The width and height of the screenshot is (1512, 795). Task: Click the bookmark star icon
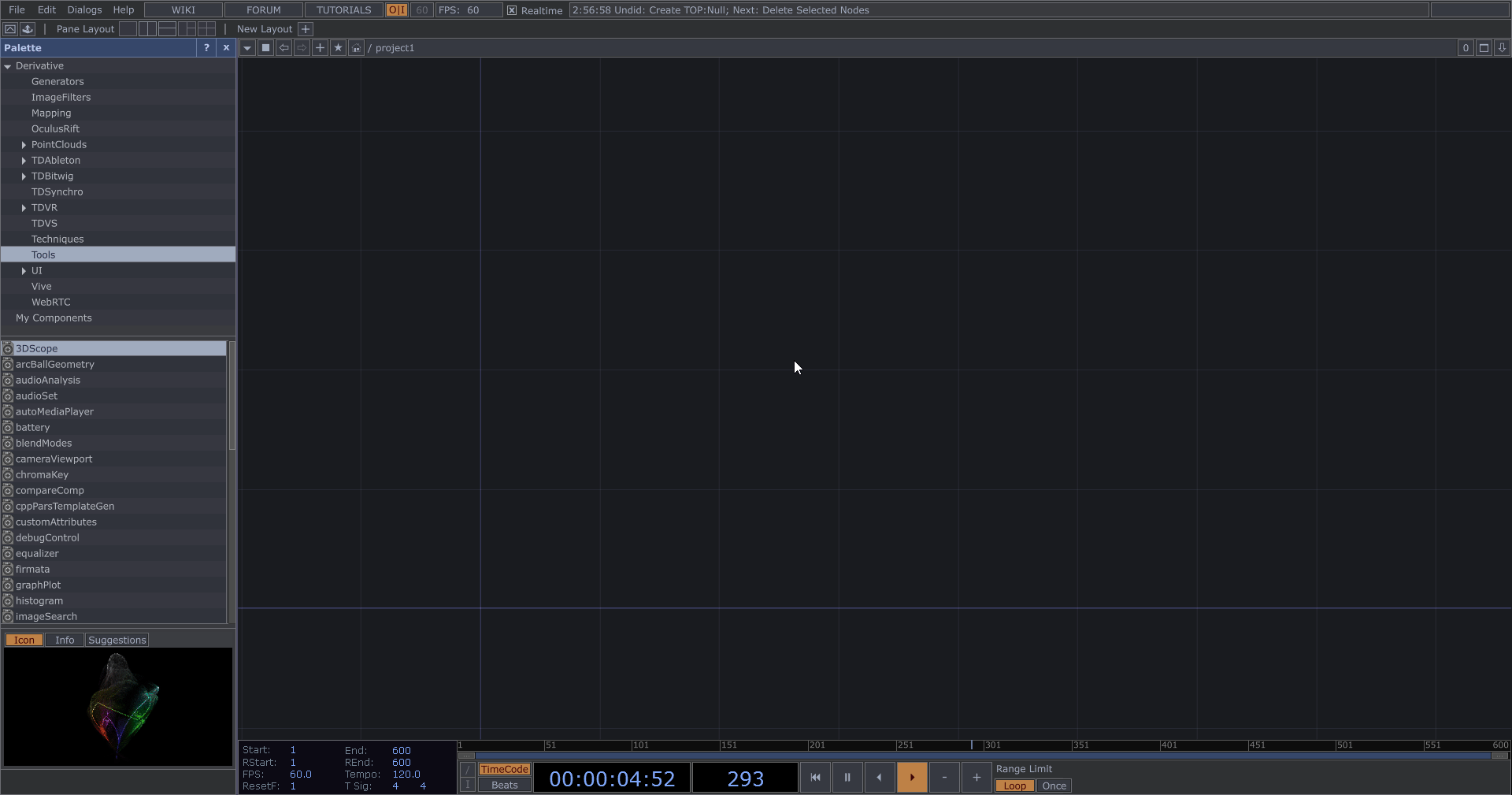(338, 48)
